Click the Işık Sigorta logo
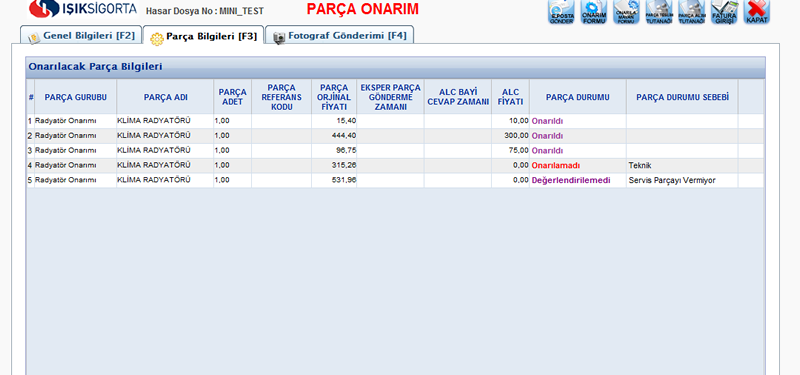 pos(83,9)
